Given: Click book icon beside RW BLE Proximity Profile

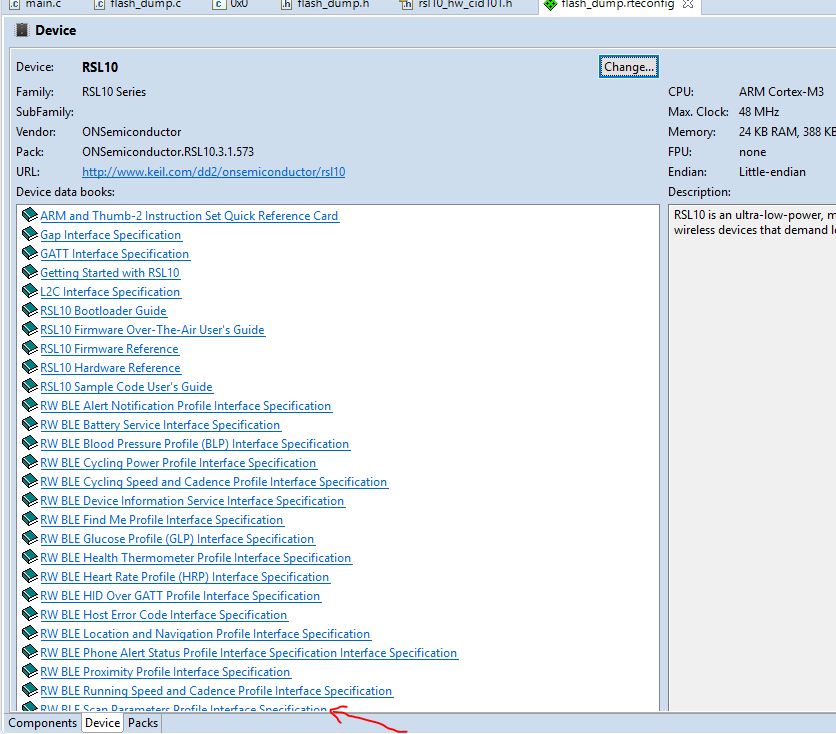Looking at the screenshot, I should [x=29, y=671].
